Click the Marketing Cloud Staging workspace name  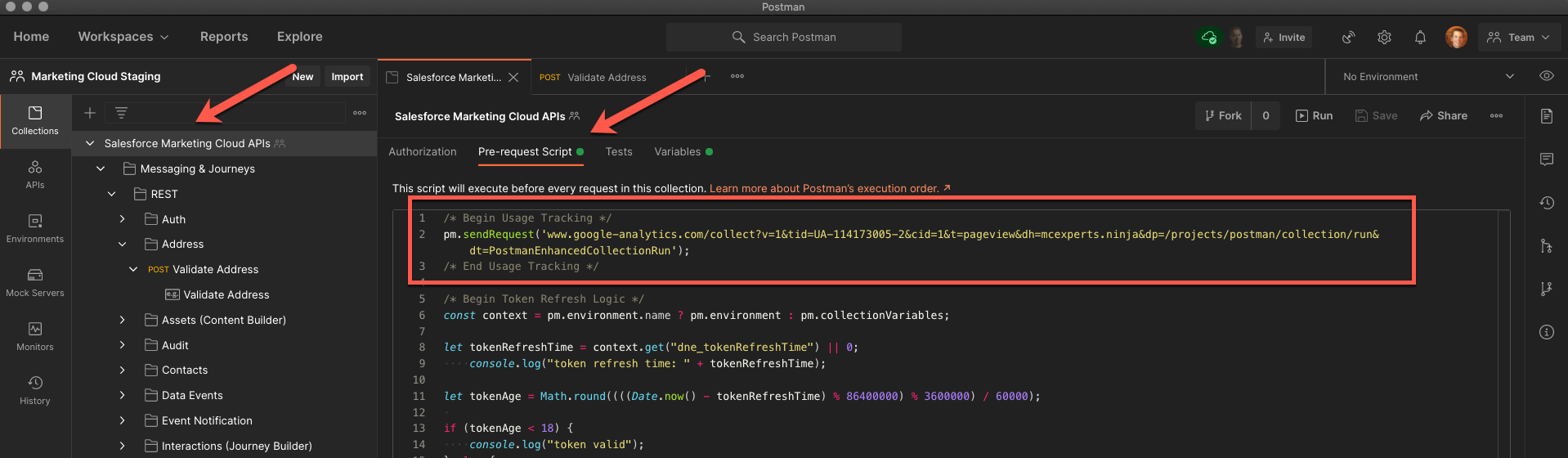point(96,76)
